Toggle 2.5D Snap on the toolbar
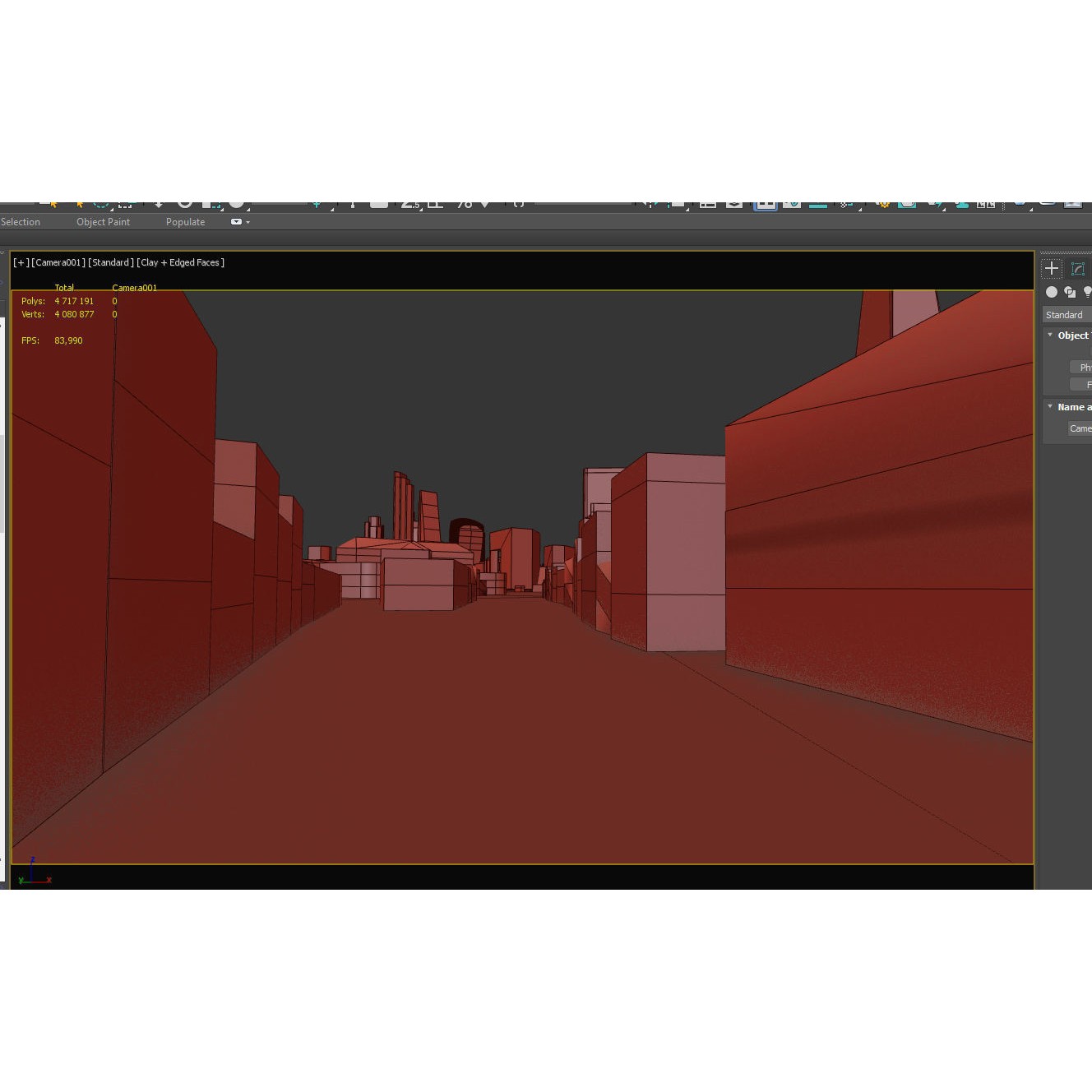 coord(410,202)
